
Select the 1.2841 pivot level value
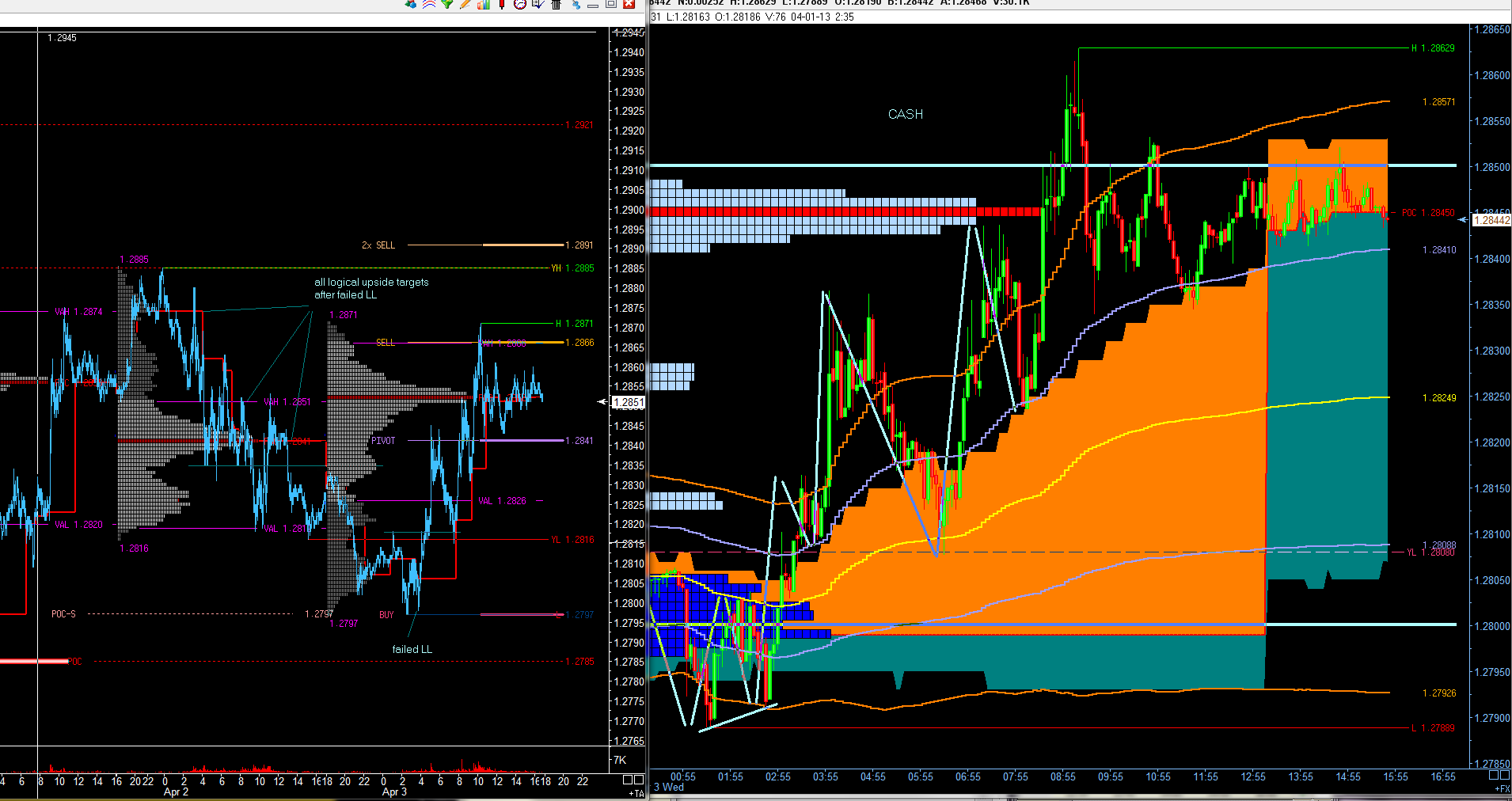[579, 441]
